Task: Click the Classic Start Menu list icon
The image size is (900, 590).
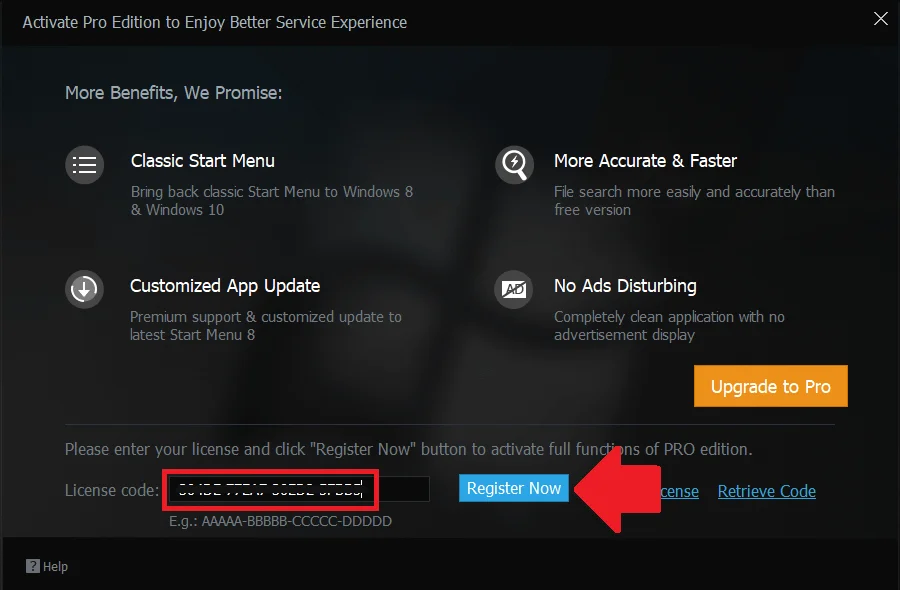Action: [84, 165]
